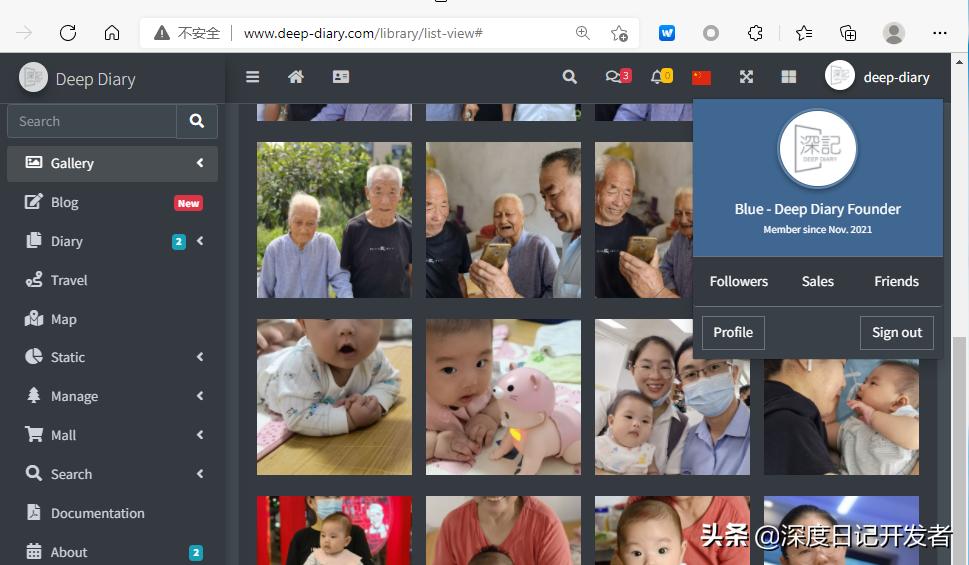Click the Travel route icon
Screen dimensions: 969x565
click(x=34, y=279)
